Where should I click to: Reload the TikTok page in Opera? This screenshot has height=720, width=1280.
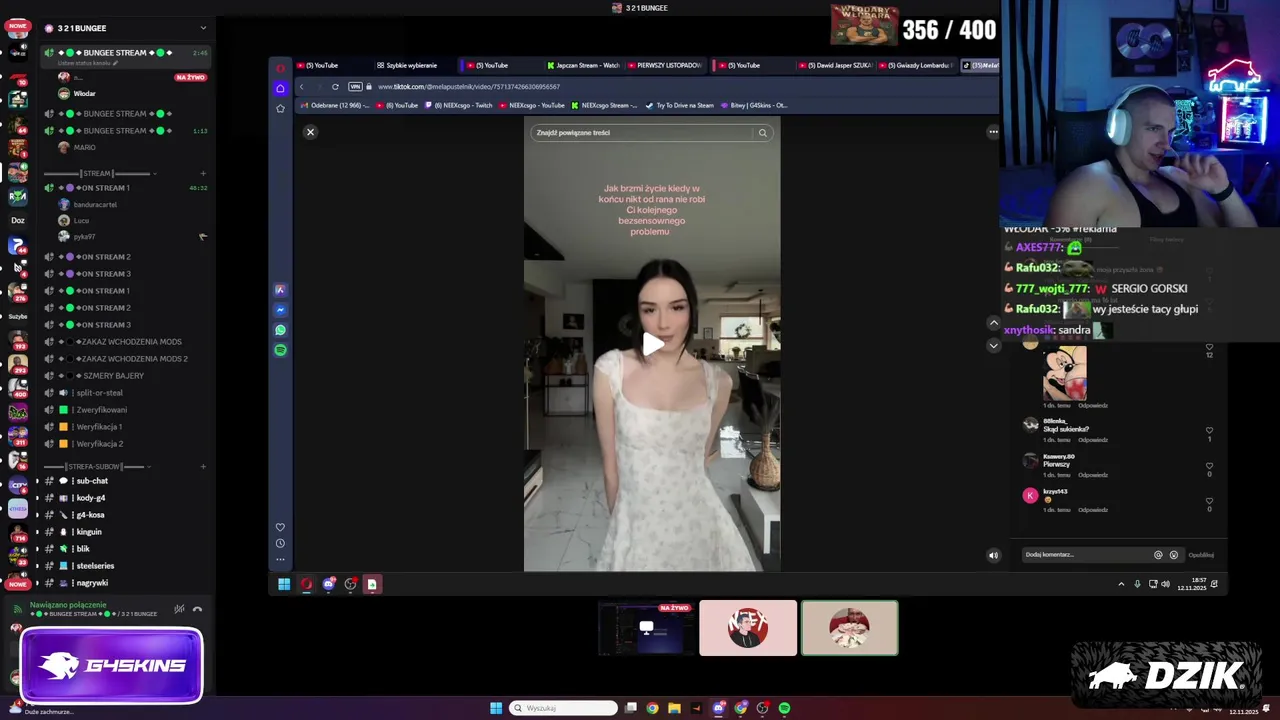335,87
